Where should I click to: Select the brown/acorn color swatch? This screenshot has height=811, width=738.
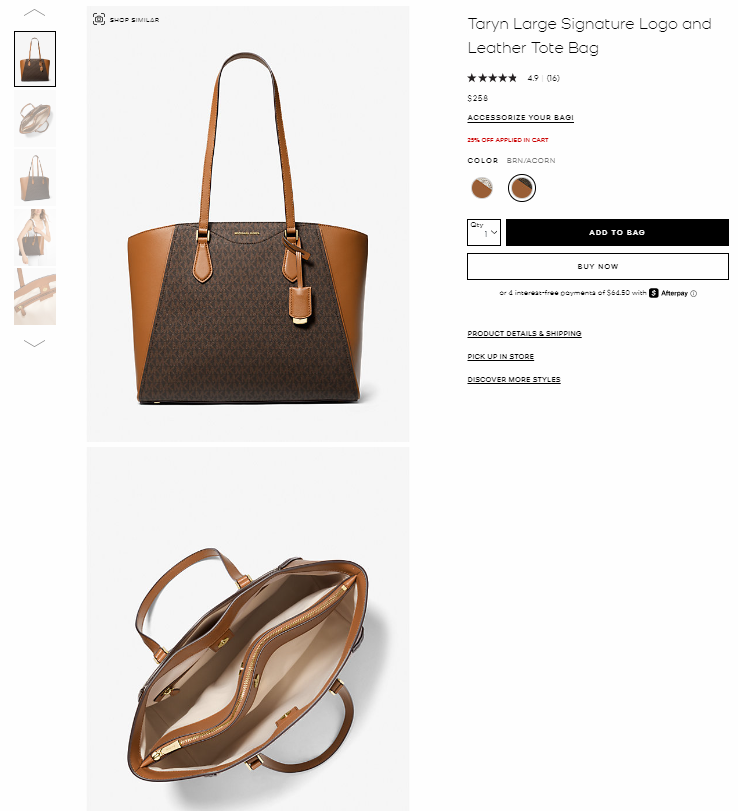point(521,188)
